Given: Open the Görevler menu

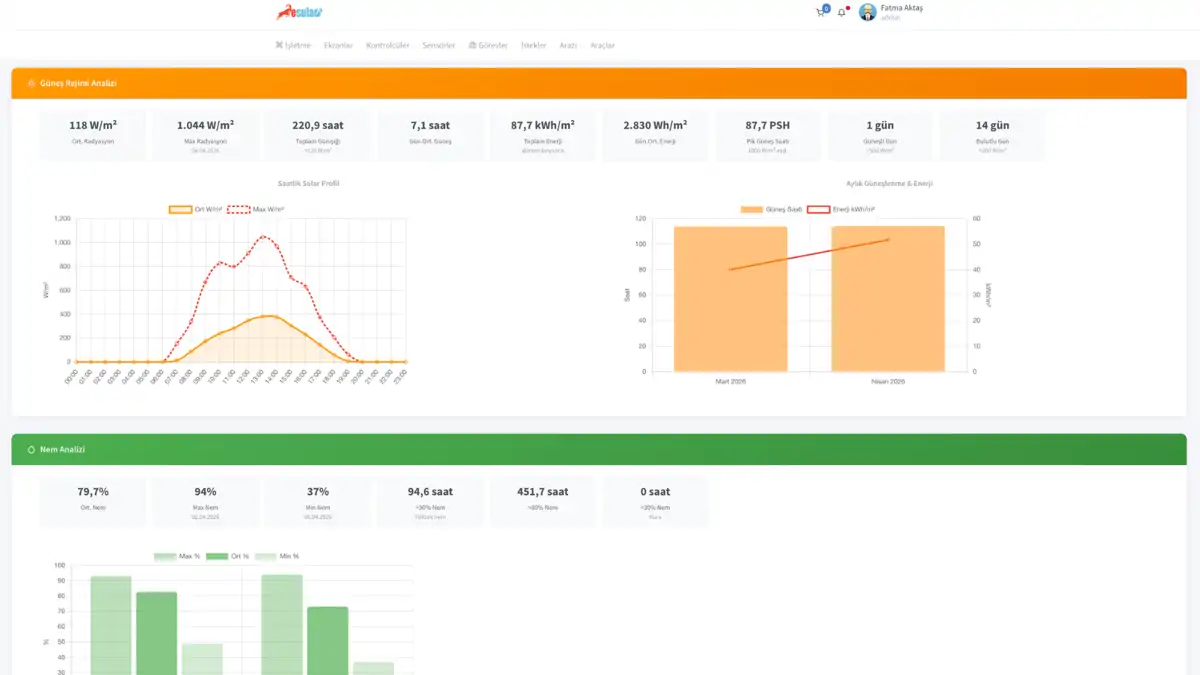Looking at the screenshot, I should tap(488, 45).
